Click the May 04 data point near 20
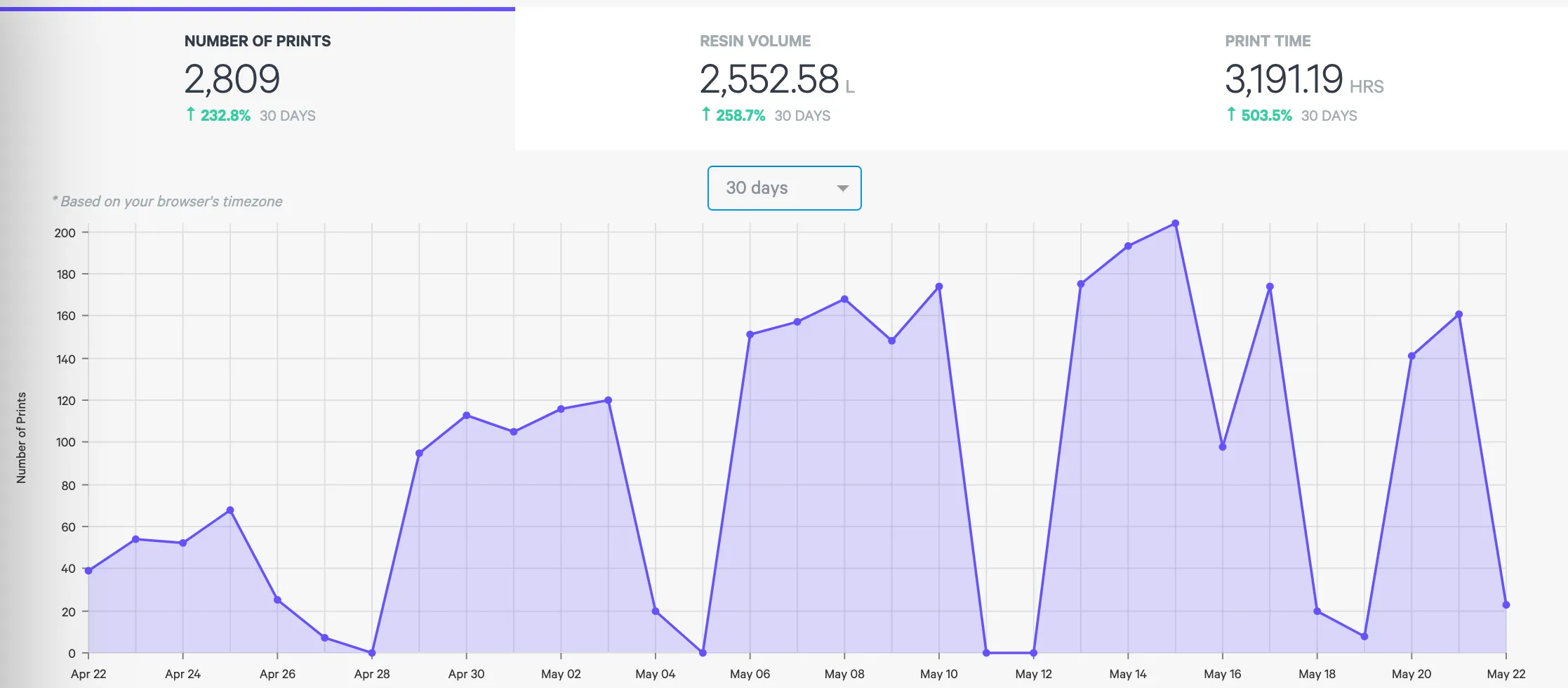 656,611
